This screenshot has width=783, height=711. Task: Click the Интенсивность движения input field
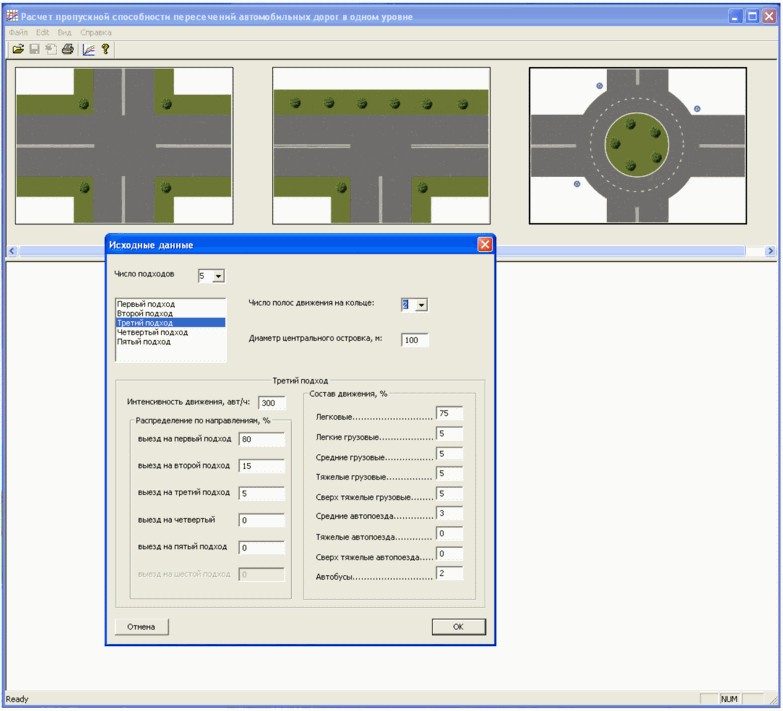272,403
